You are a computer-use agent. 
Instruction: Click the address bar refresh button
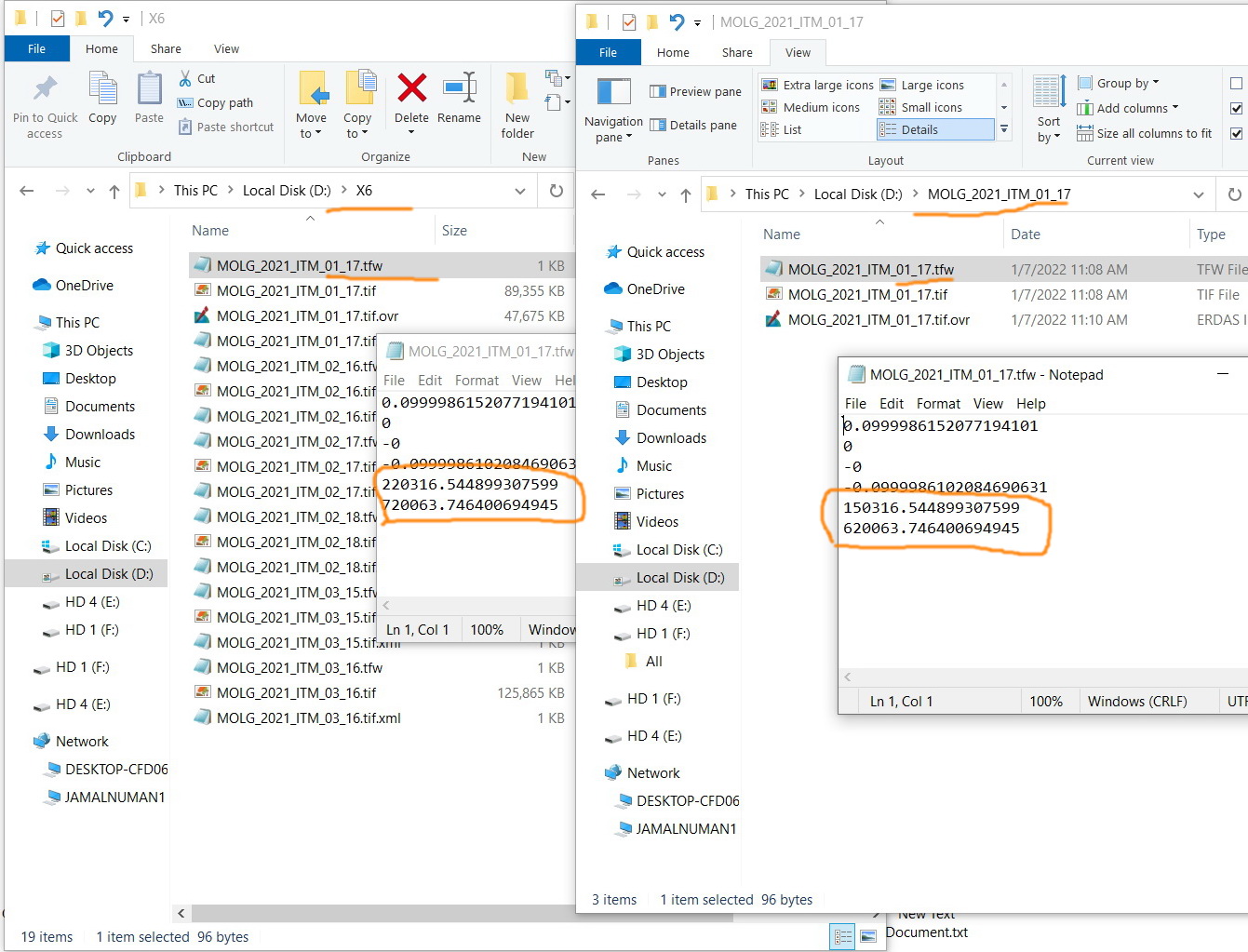pos(1236,194)
